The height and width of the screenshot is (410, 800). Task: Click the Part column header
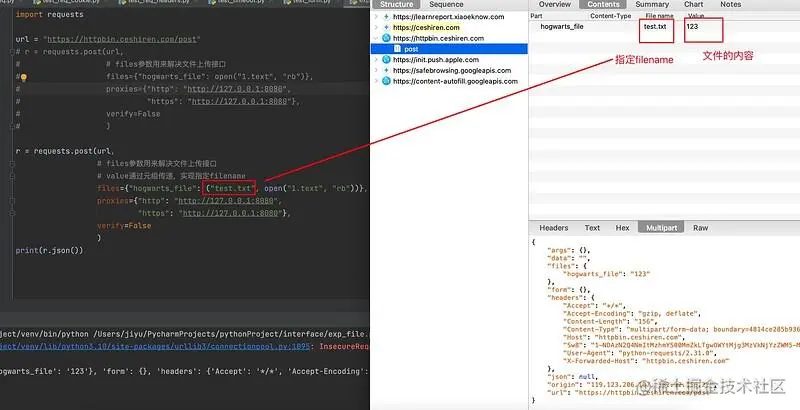pyautogui.click(x=536, y=16)
